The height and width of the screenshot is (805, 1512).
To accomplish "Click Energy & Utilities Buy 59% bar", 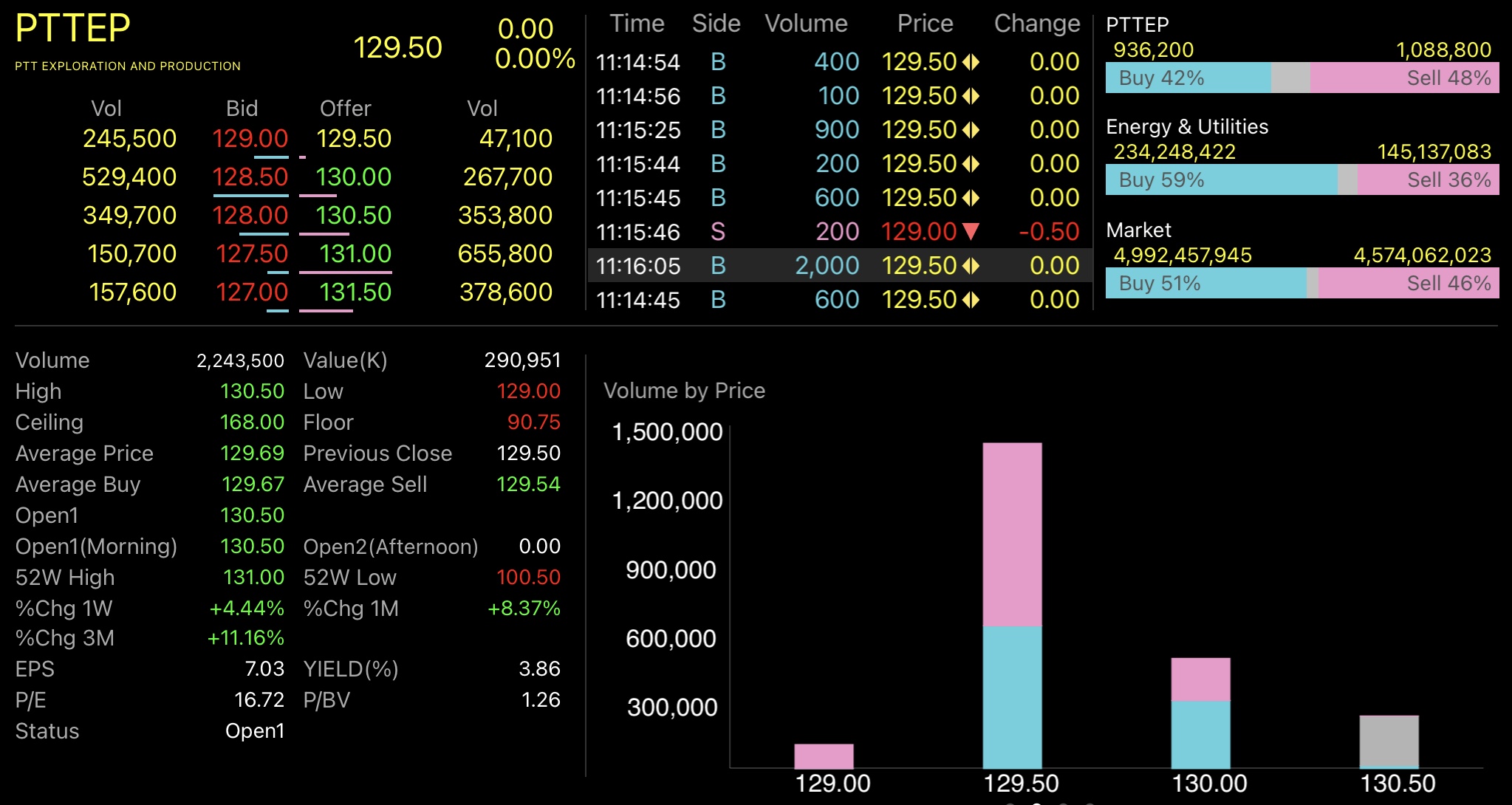I will 1221,180.
